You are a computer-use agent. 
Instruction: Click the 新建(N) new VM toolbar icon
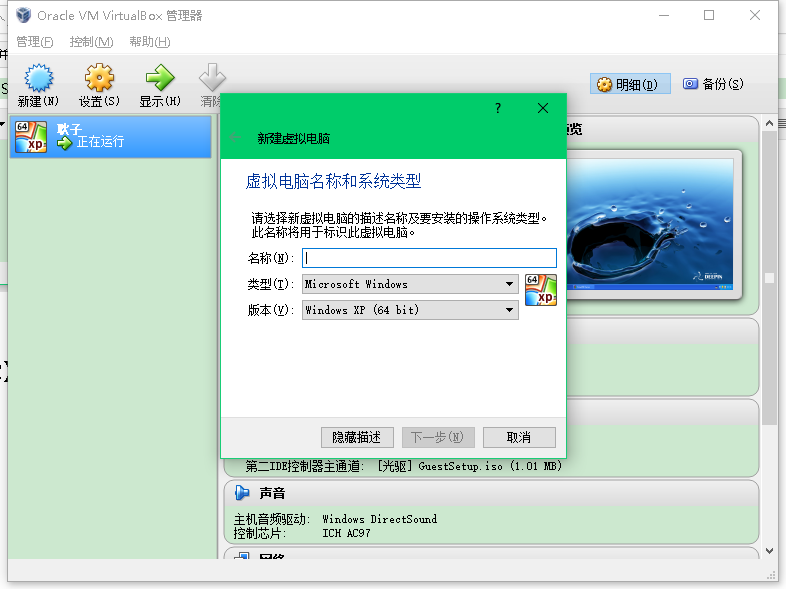tap(39, 78)
